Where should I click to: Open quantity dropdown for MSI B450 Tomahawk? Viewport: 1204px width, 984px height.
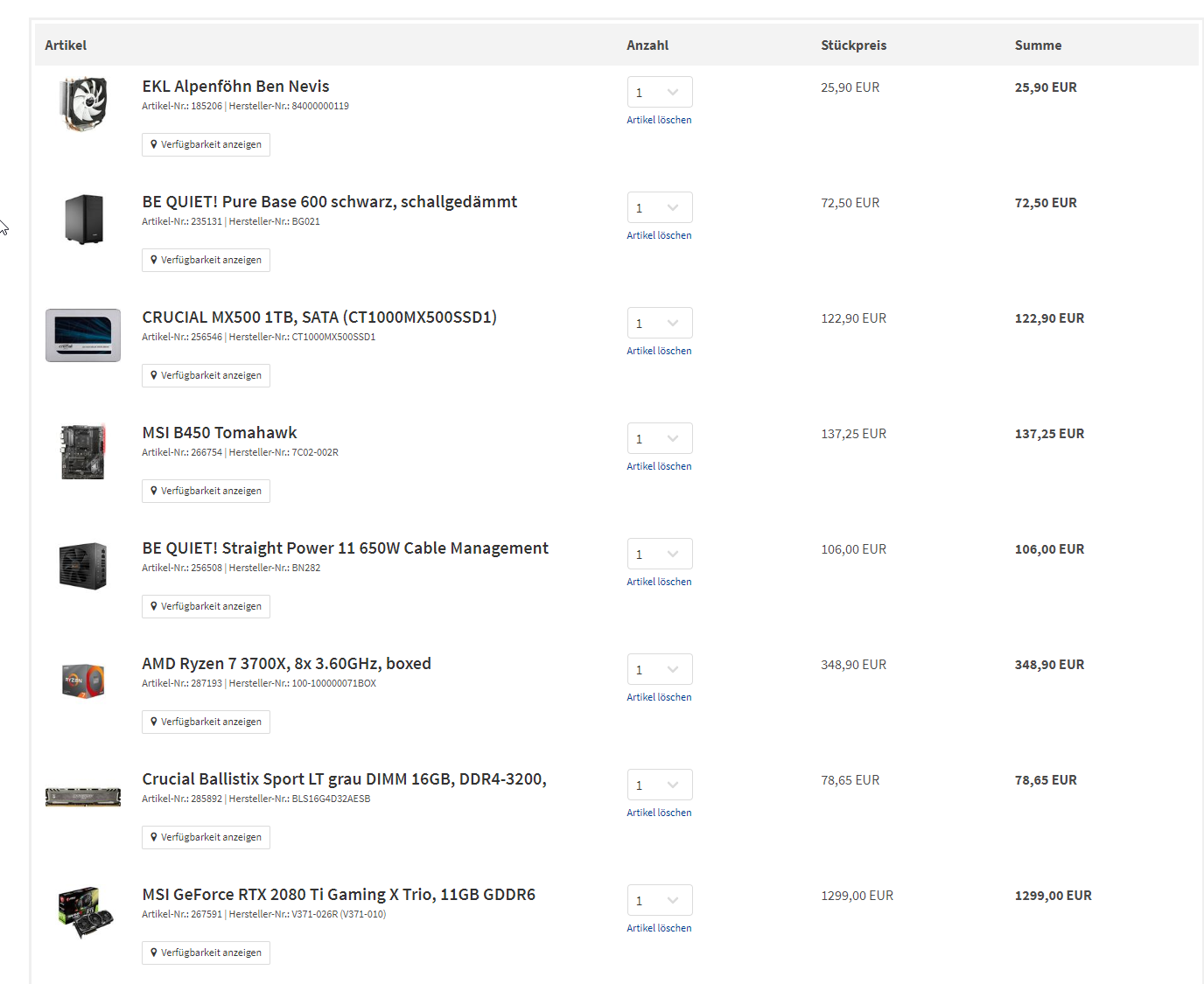click(660, 438)
